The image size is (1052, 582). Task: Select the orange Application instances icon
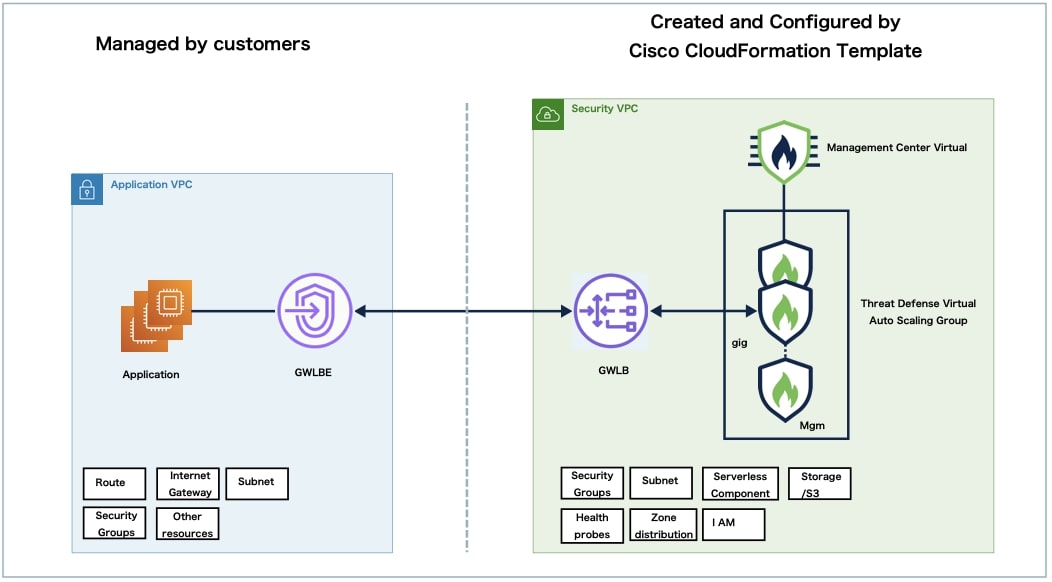point(156,316)
